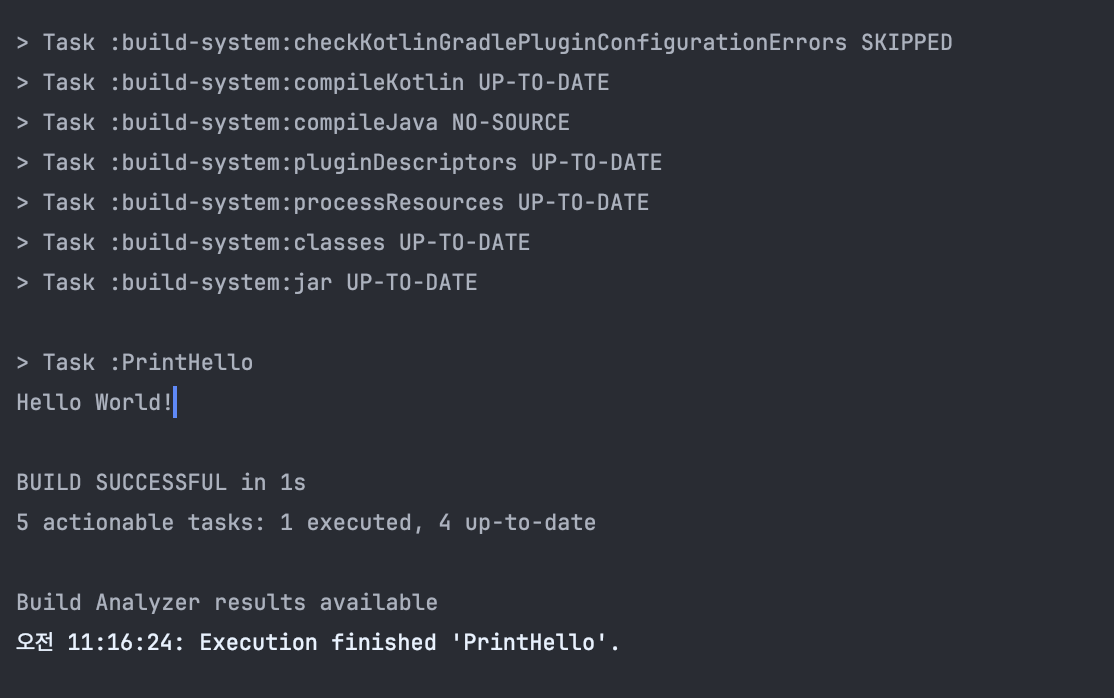Click the NO-SOURCE status text
The image size is (1114, 698).
click(x=511, y=122)
